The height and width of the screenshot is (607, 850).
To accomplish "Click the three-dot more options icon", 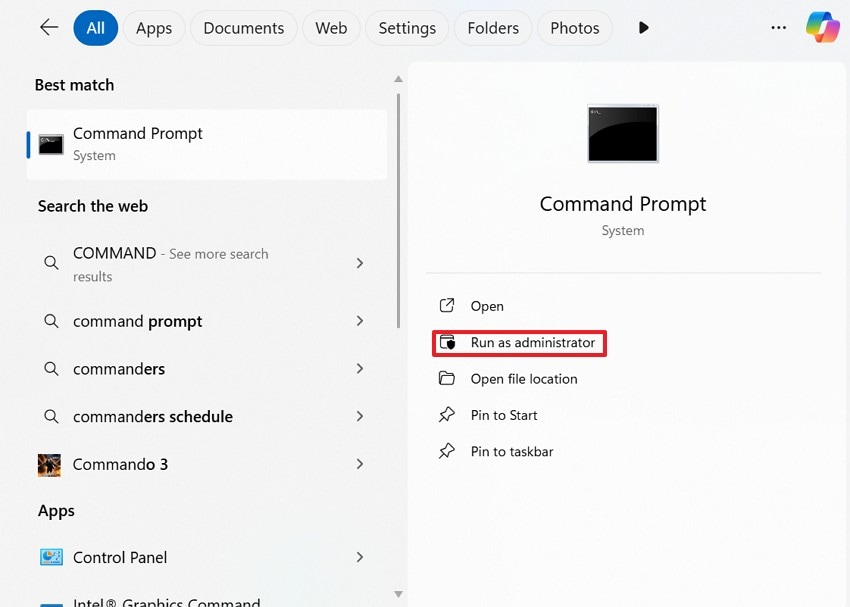I will tap(779, 28).
